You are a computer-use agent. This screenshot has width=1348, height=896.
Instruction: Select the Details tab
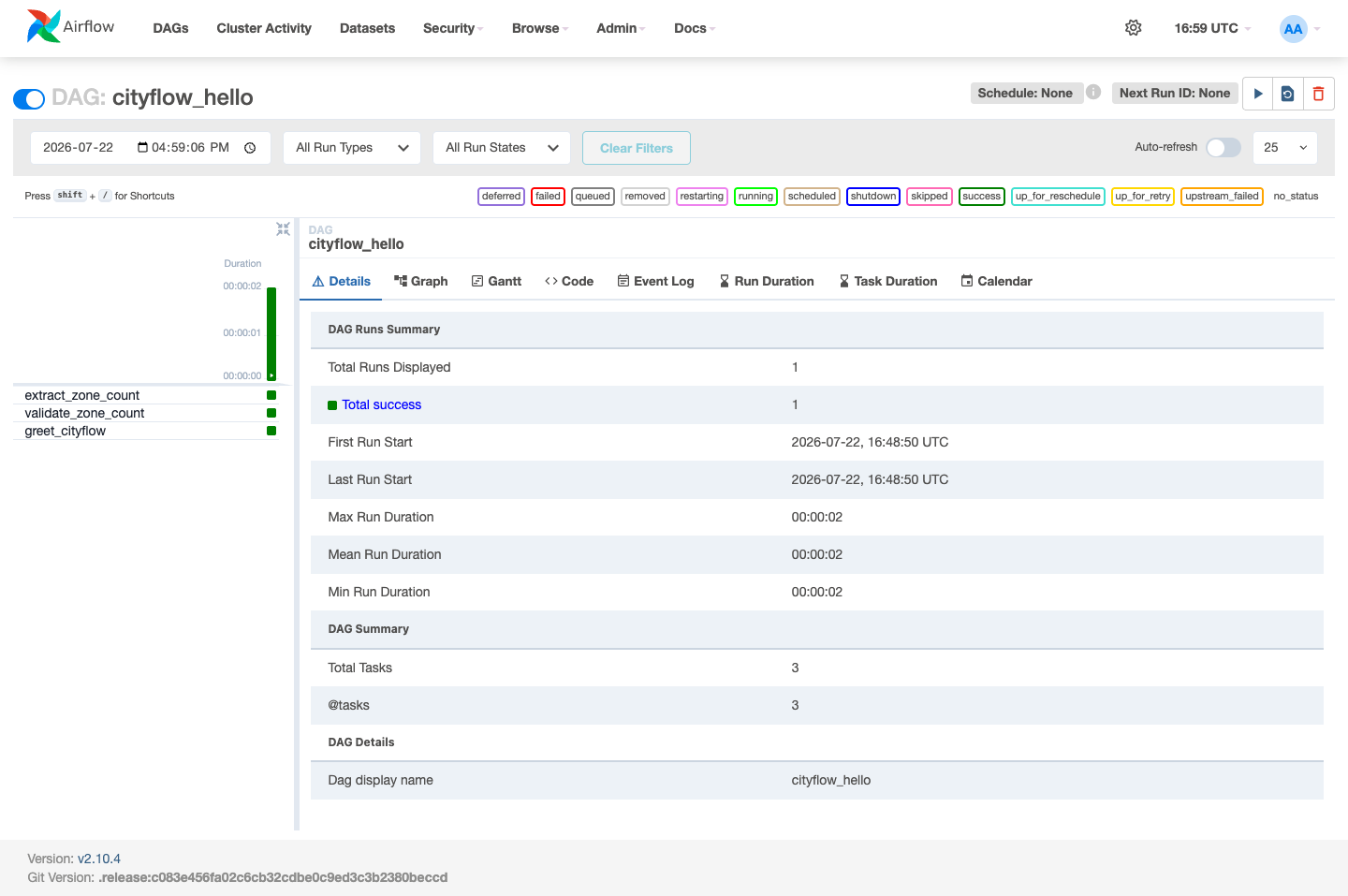[341, 281]
